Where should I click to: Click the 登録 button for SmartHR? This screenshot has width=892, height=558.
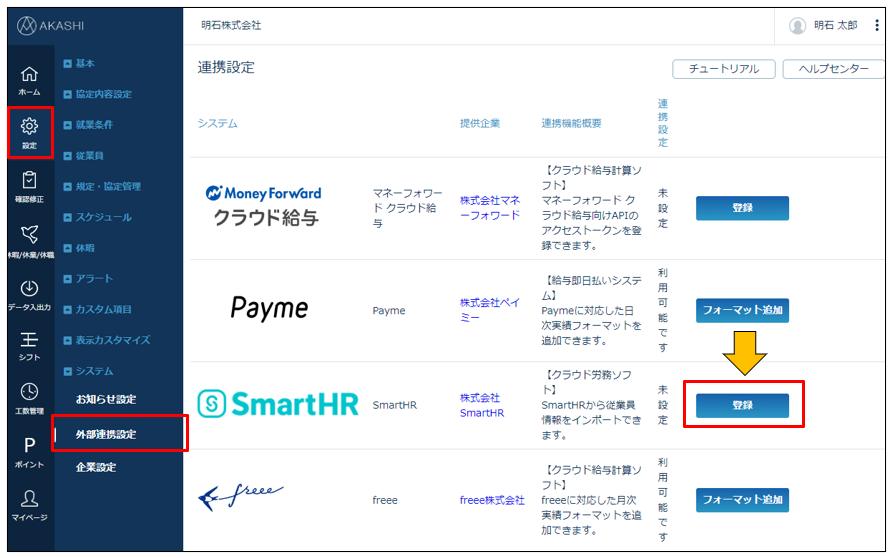[x=742, y=405]
